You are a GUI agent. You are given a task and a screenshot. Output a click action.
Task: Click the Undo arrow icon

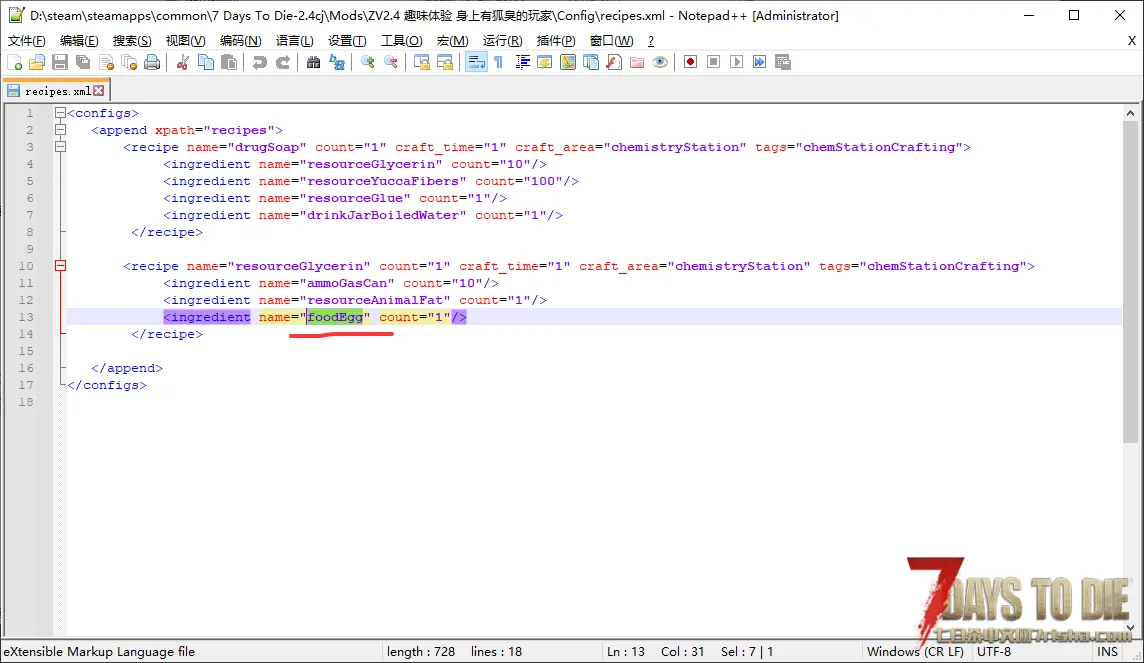(x=260, y=62)
